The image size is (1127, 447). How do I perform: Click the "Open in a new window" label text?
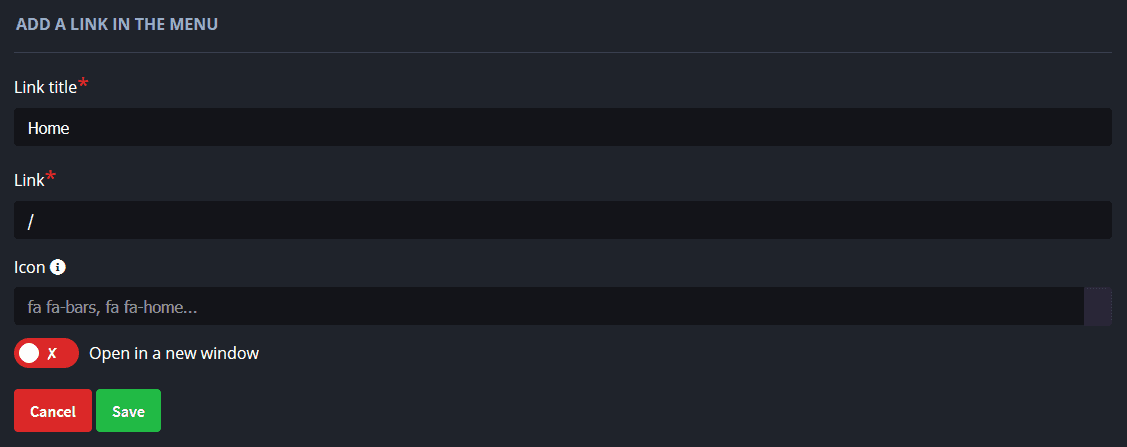tap(174, 353)
